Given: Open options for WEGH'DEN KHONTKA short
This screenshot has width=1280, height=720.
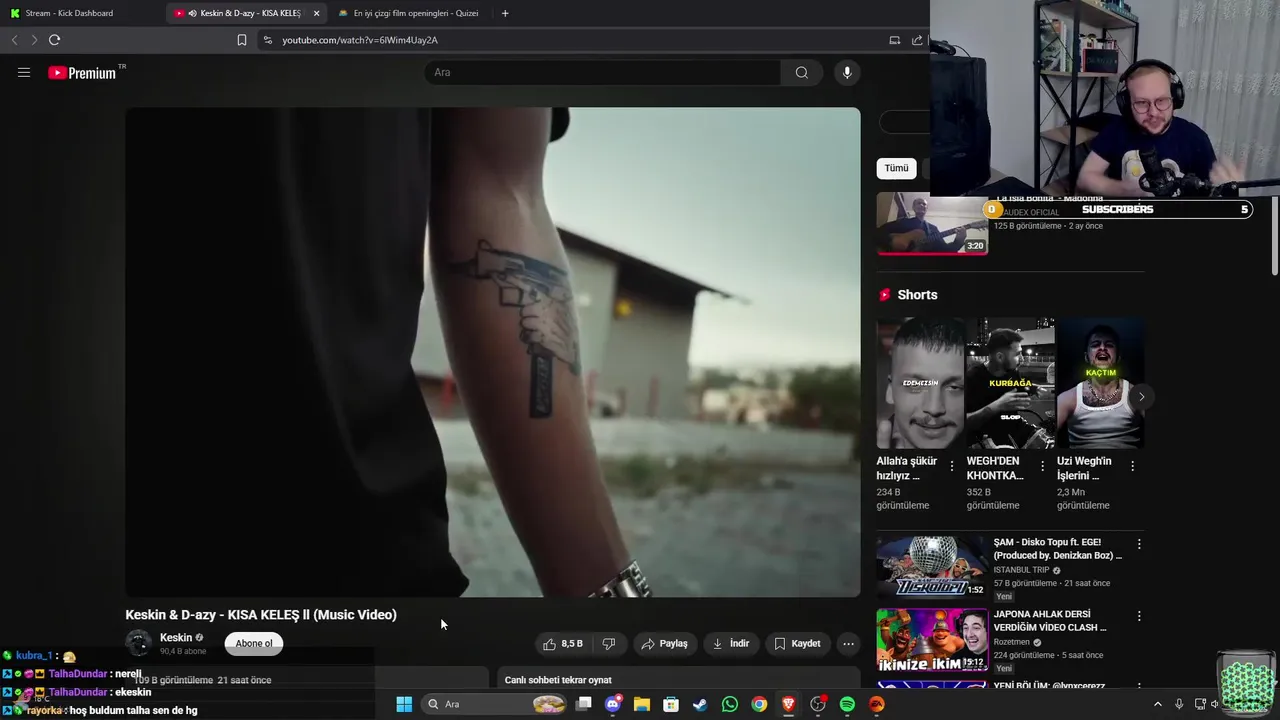Looking at the screenshot, I should (x=1042, y=466).
